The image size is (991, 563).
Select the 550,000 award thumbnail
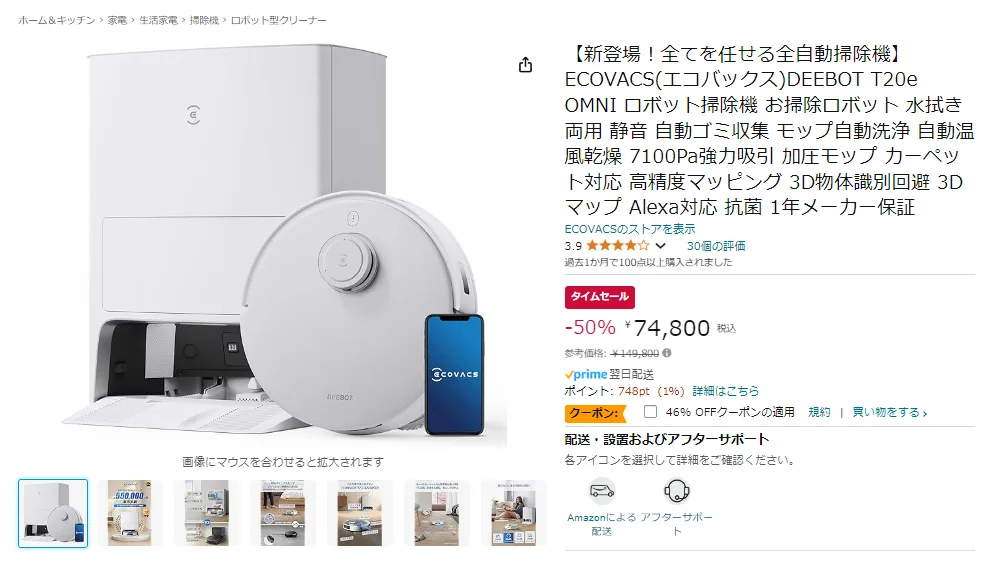click(x=130, y=513)
